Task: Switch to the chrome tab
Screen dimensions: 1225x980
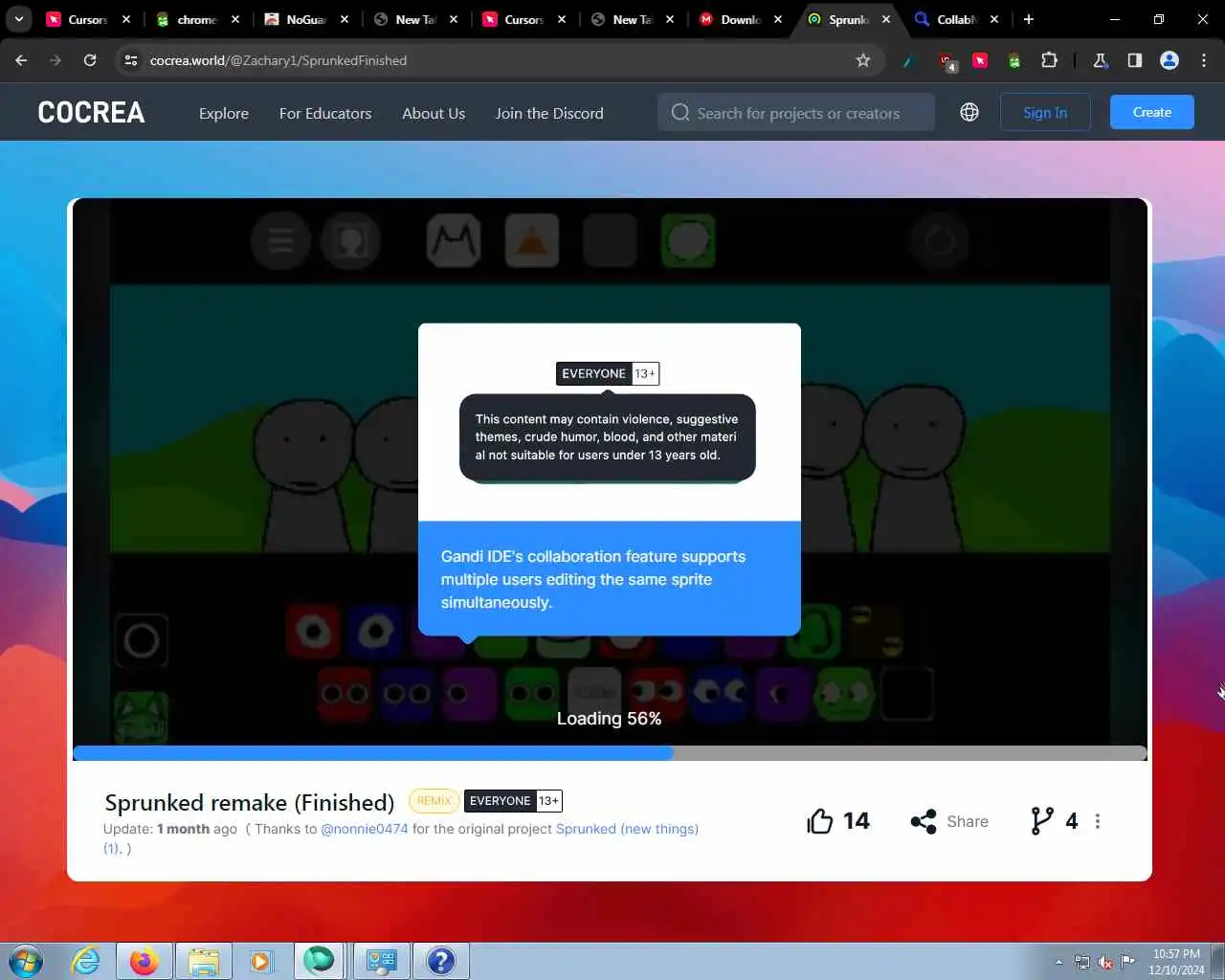Action: [198, 19]
